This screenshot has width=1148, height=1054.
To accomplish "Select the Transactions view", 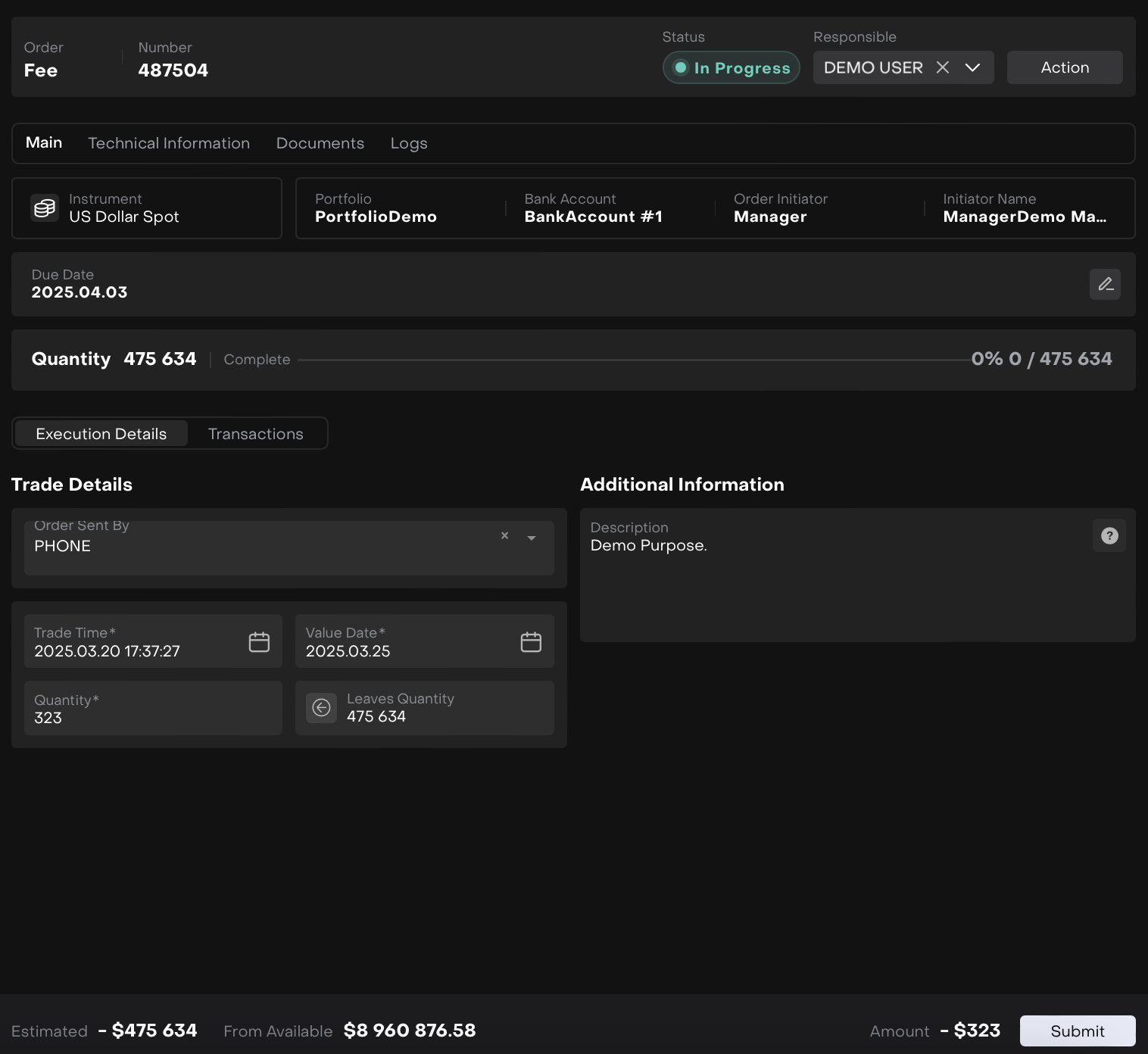I will coord(255,434).
